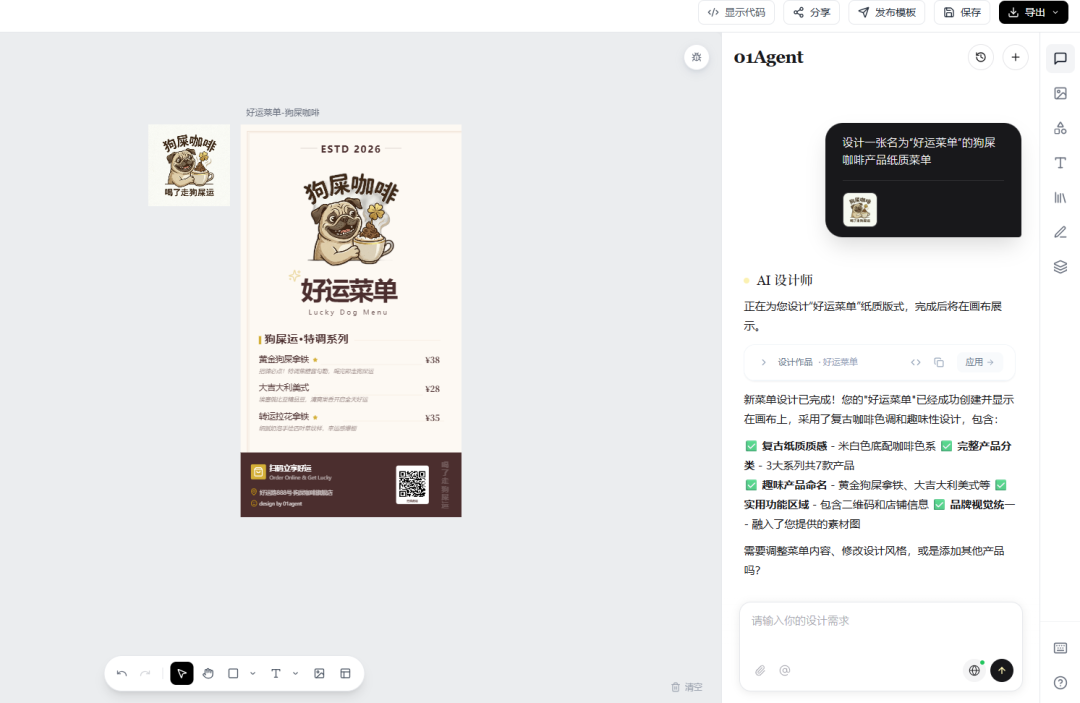
Task: Select the 狗屎咖啡 logo image on canvas
Action: tap(189, 165)
